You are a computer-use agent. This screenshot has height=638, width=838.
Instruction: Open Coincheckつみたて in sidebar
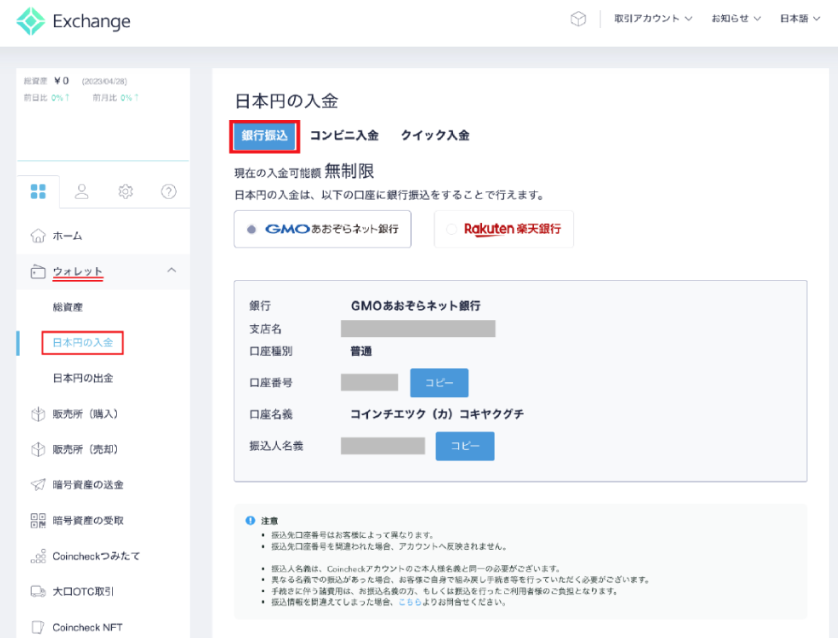pos(96,556)
